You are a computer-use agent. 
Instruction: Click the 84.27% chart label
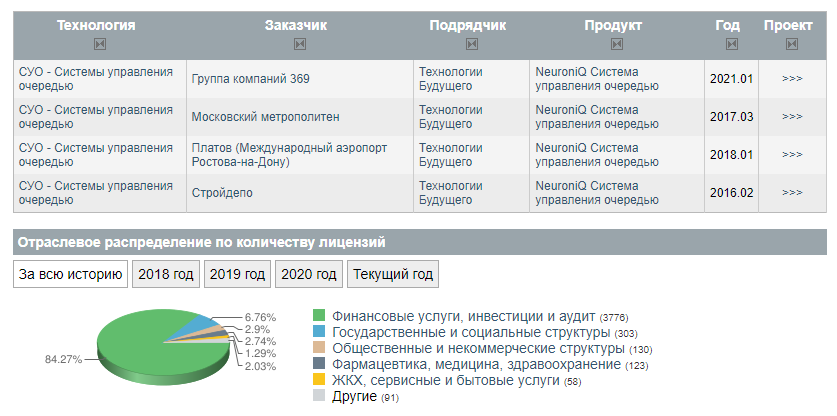[x=64, y=359]
